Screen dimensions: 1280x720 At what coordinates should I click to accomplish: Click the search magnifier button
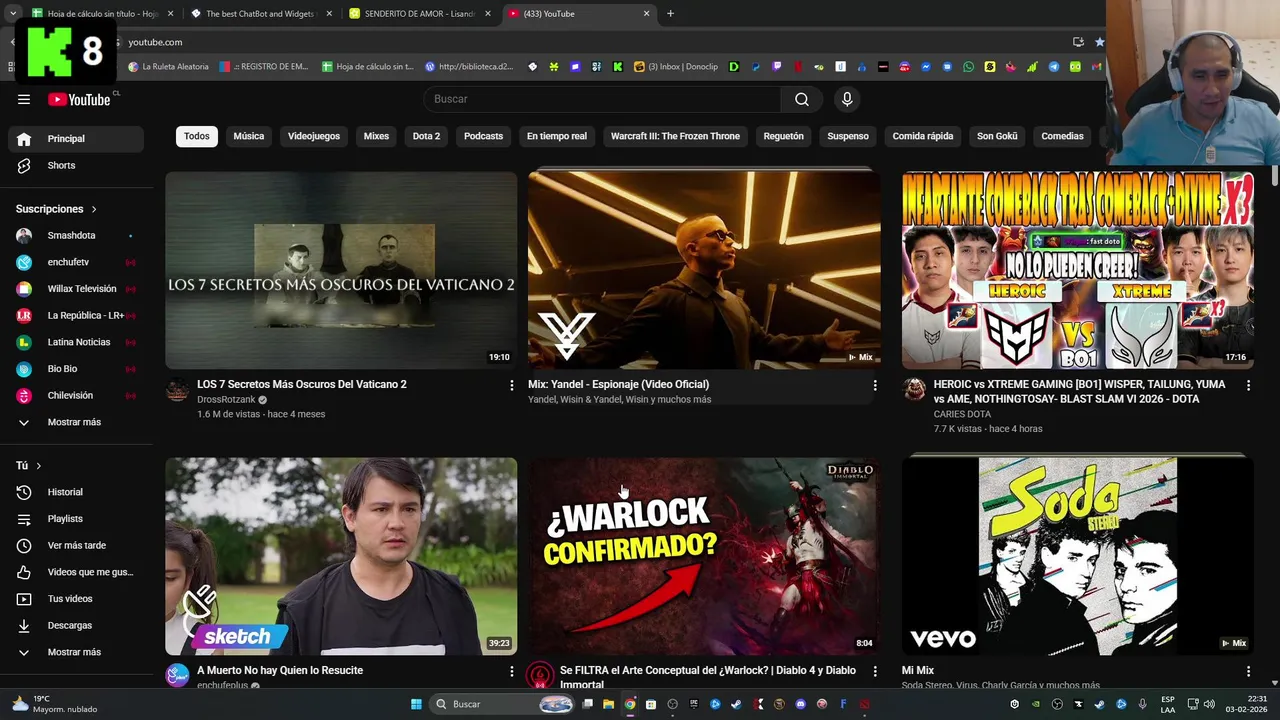coord(802,99)
